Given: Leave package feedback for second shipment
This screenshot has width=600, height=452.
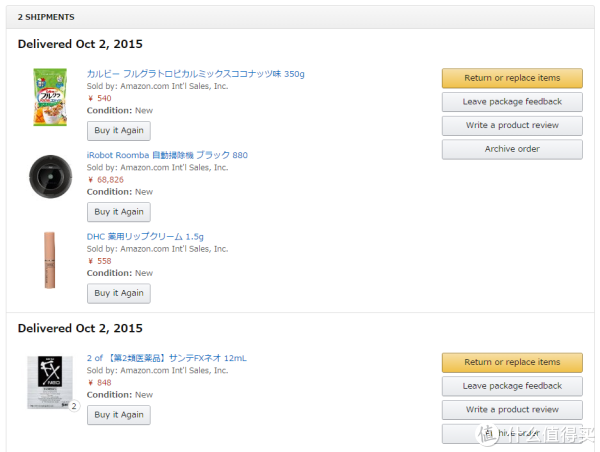Looking at the screenshot, I should [512, 386].
